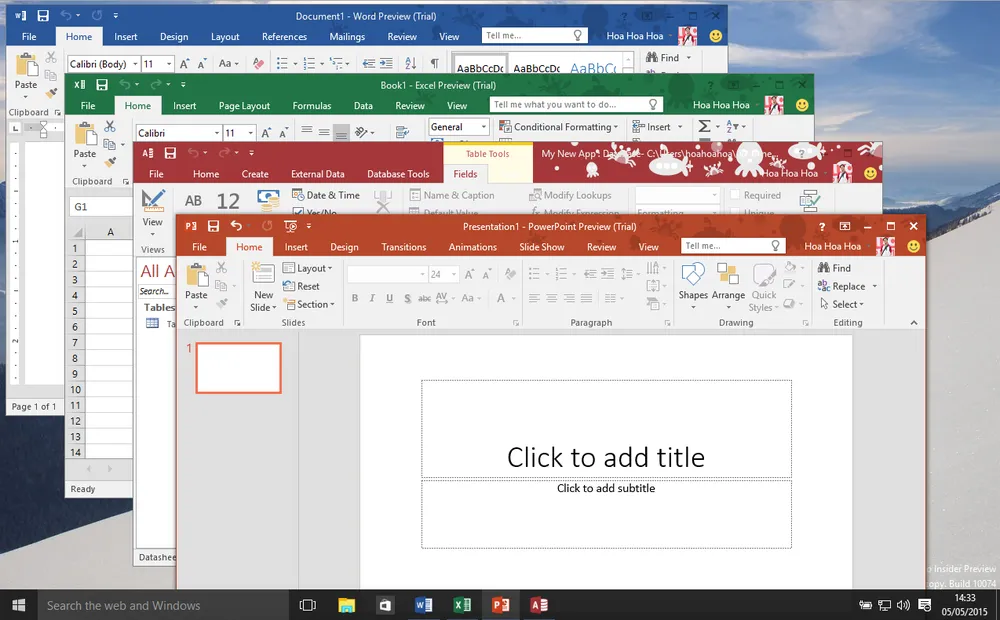
Task: Click the Save icon in PowerPoint's title bar
Action: pos(212,227)
